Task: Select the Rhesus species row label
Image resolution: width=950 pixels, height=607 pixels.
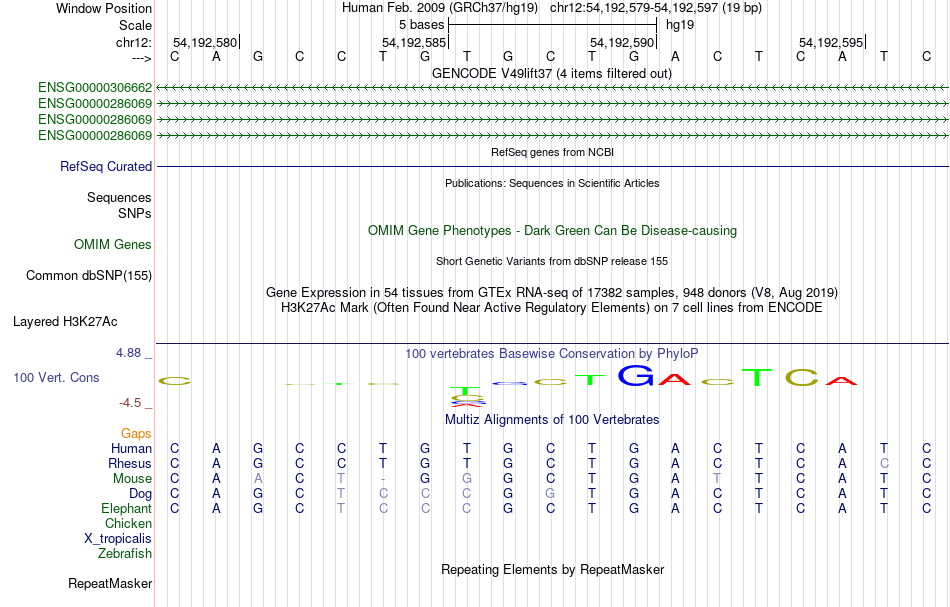Action: click(x=130, y=464)
